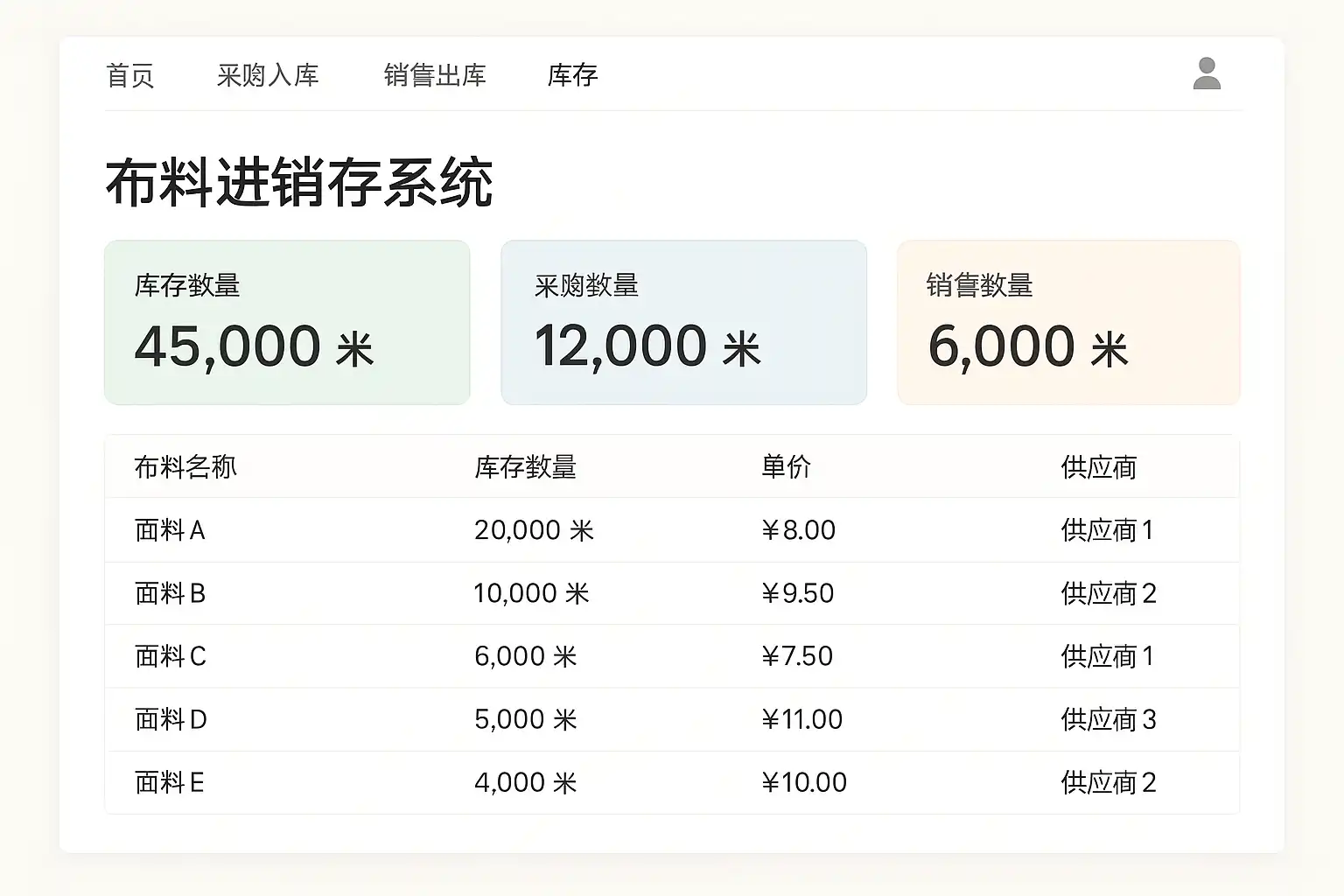This screenshot has height=896, width=1344.
Task: Open the 面料 E row entry
Action: [x=169, y=782]
